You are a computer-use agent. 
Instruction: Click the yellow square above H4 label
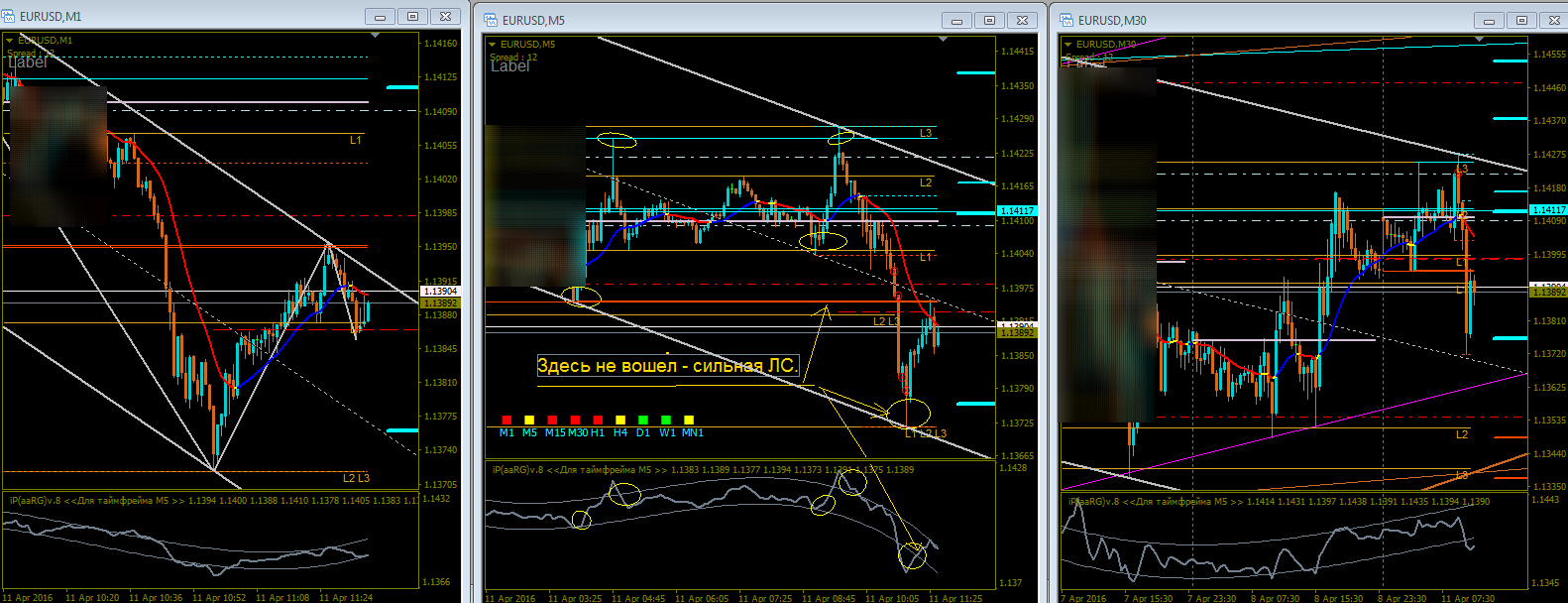coord(620,421)
